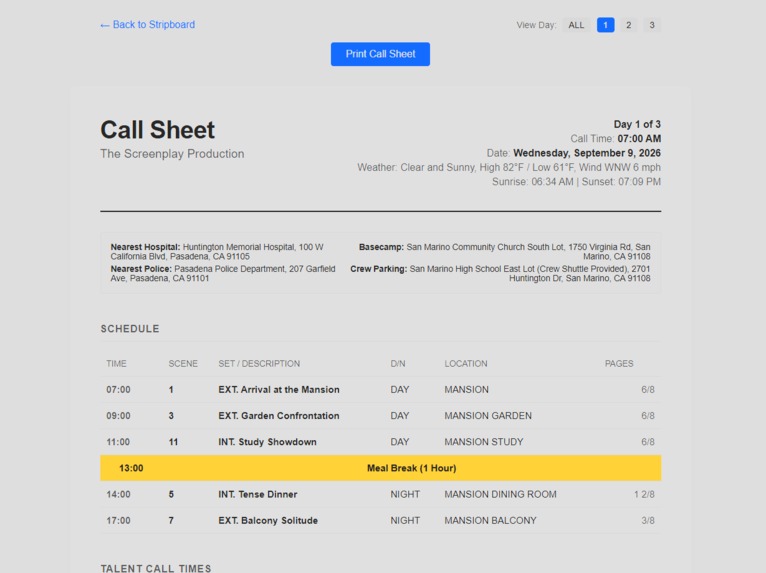Viewport: 766px width, 573px height.
Task: Click the 13:00 meal break time
Action: pyautogui.click(x=131, y=468)
